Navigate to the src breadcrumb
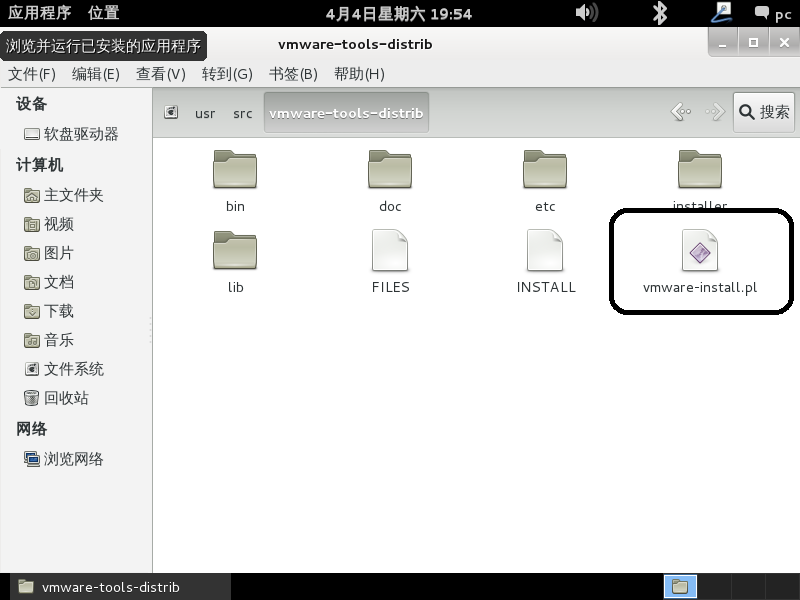This screenshot has width=800, height=600. click(x=242, y=113)
